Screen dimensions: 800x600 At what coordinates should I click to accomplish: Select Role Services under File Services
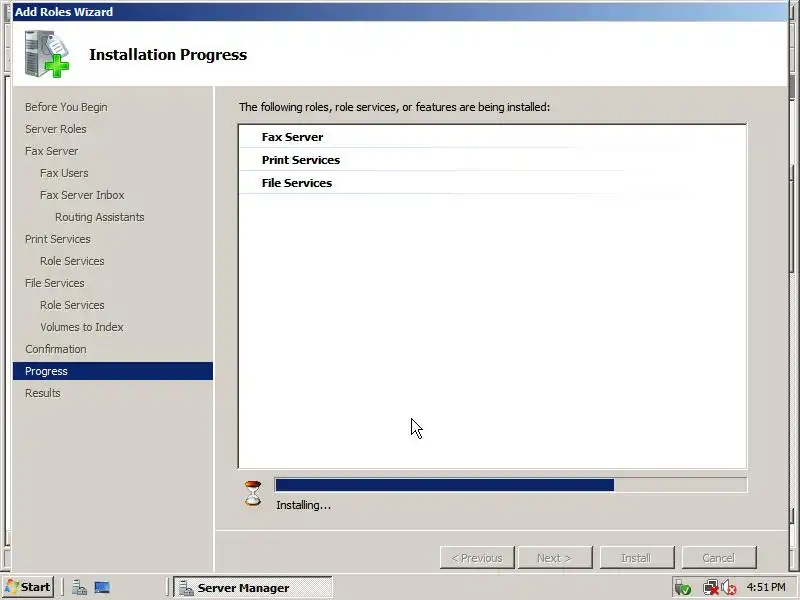[x=72, y=305]
